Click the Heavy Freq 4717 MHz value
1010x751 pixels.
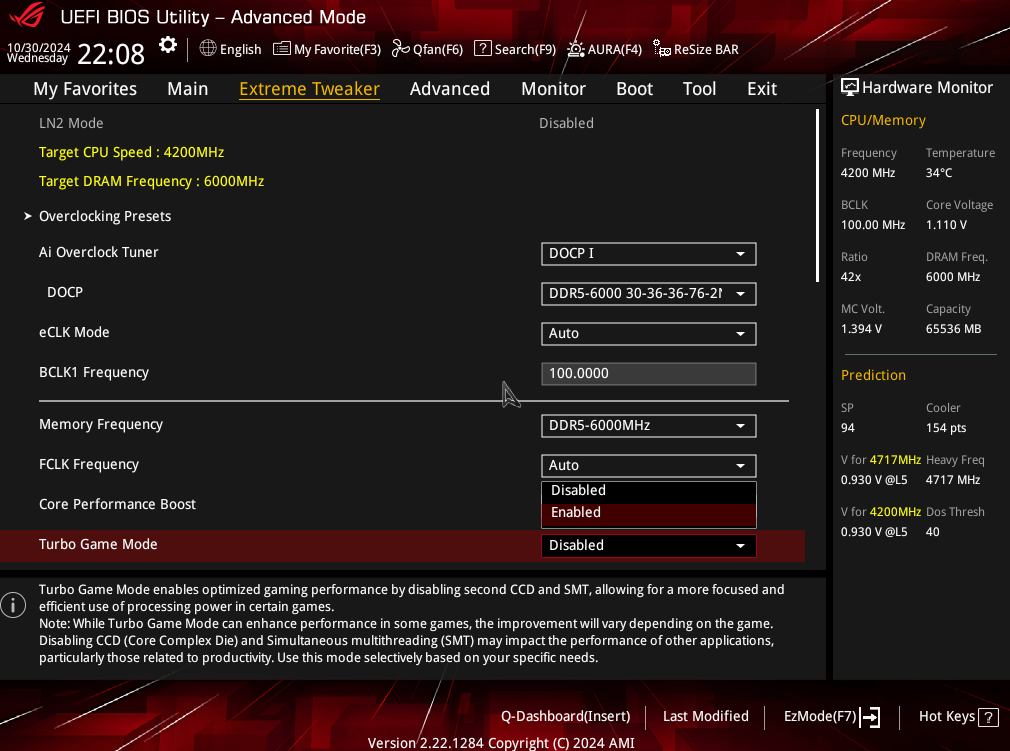[x=953, y=480]
